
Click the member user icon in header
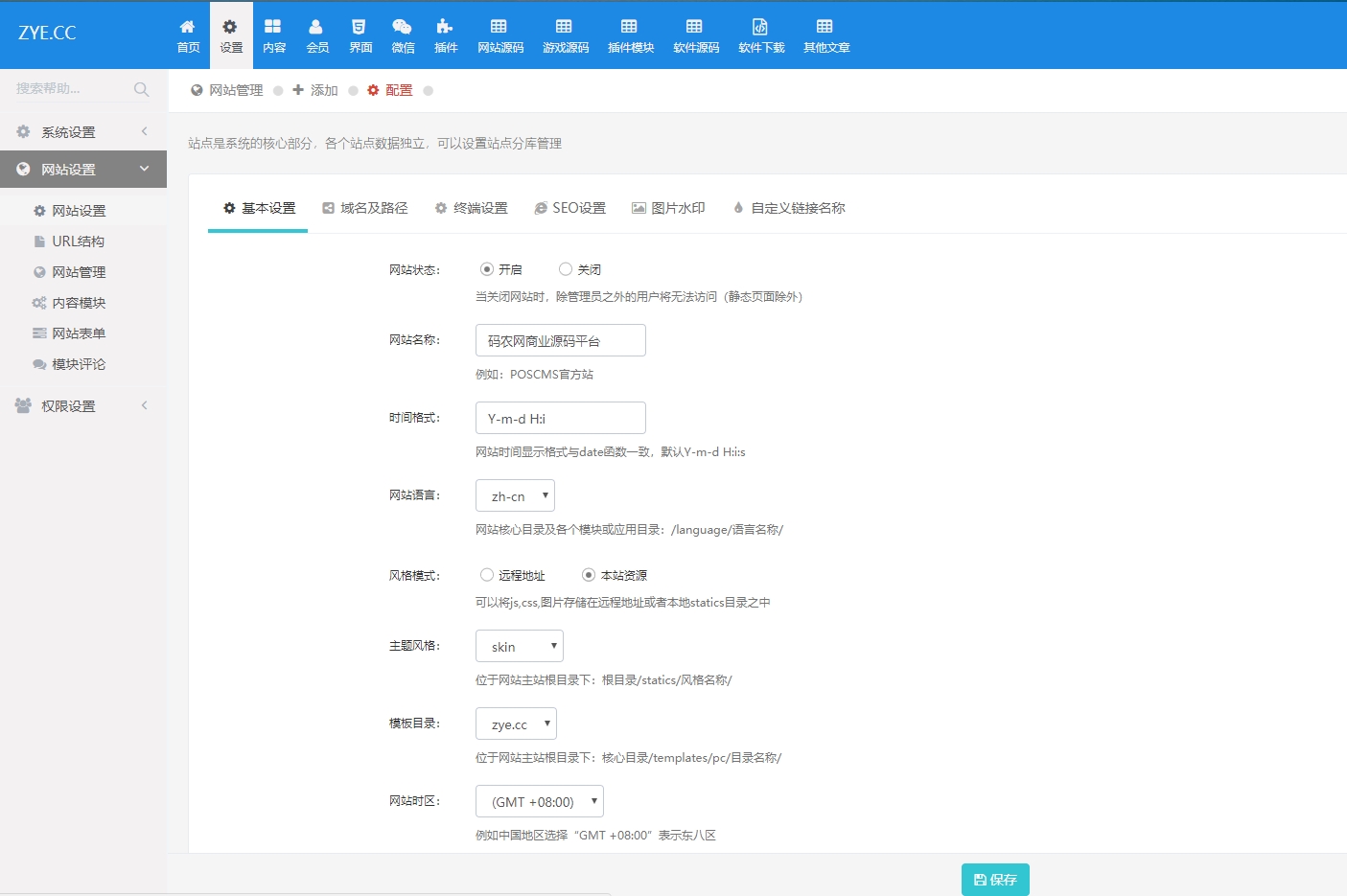pyautogui.click(x=316, y=27)
